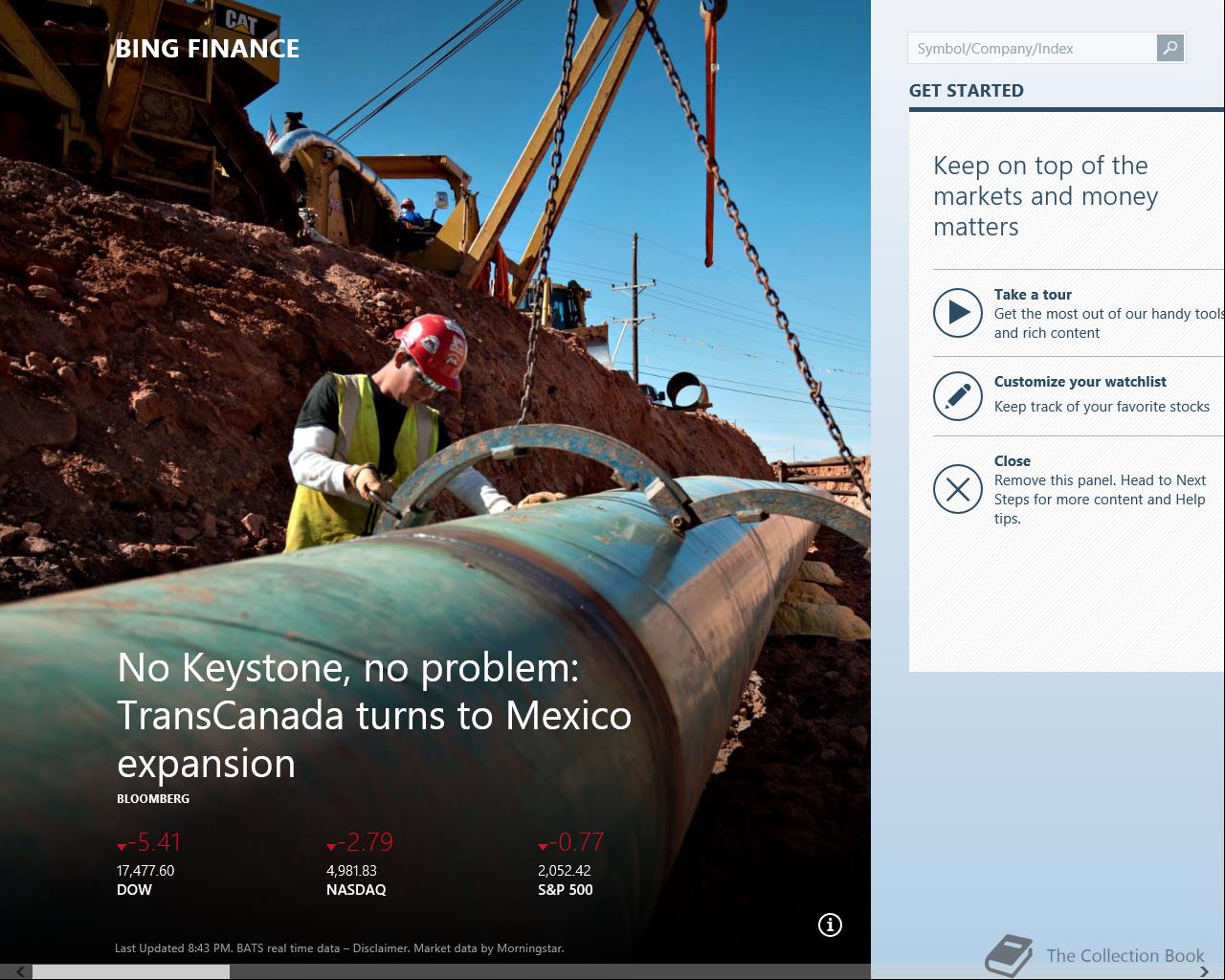This screenshot has width=1225, height=980.
Task: Open The Collection Book icon
Action: click(x=1009, y=955)
